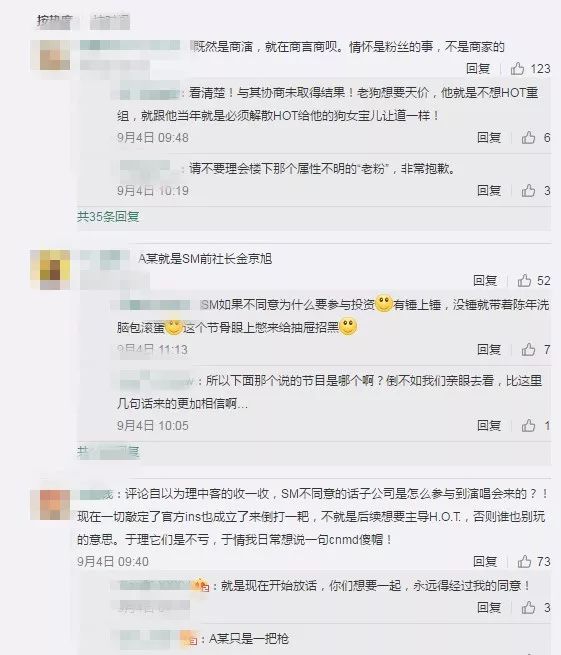The height and width of the screenshot is (655, 561).
Task: Like the comment about SM前社长金京旭
Action: [x=524, y=280]
